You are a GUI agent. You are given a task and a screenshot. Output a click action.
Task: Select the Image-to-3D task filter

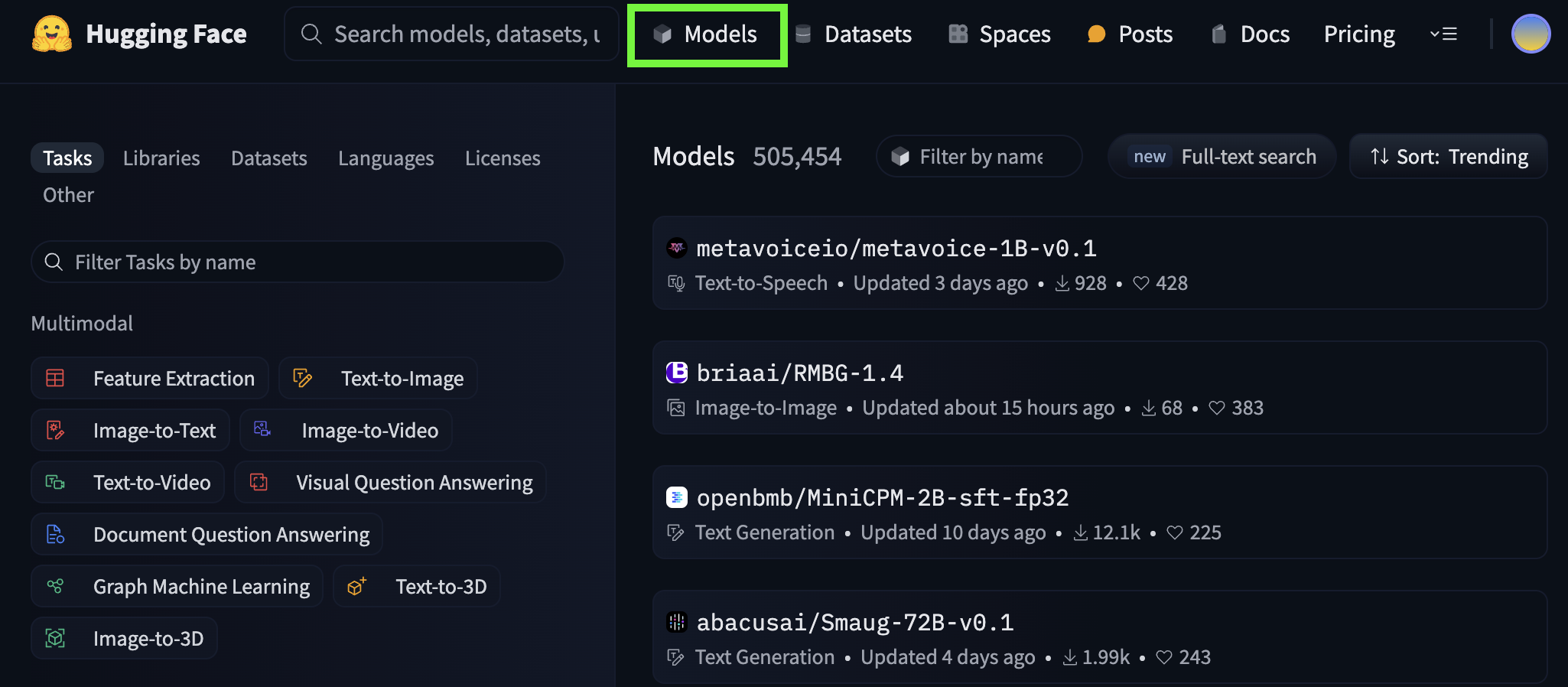(125, 639)
